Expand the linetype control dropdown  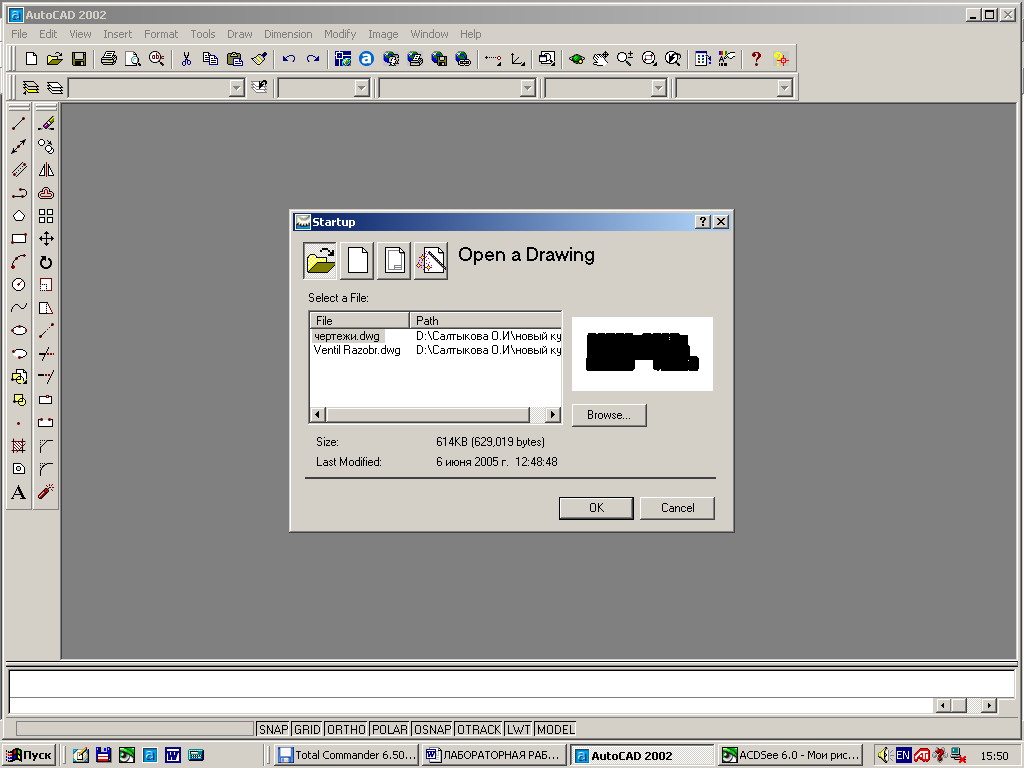click(528, 88)
